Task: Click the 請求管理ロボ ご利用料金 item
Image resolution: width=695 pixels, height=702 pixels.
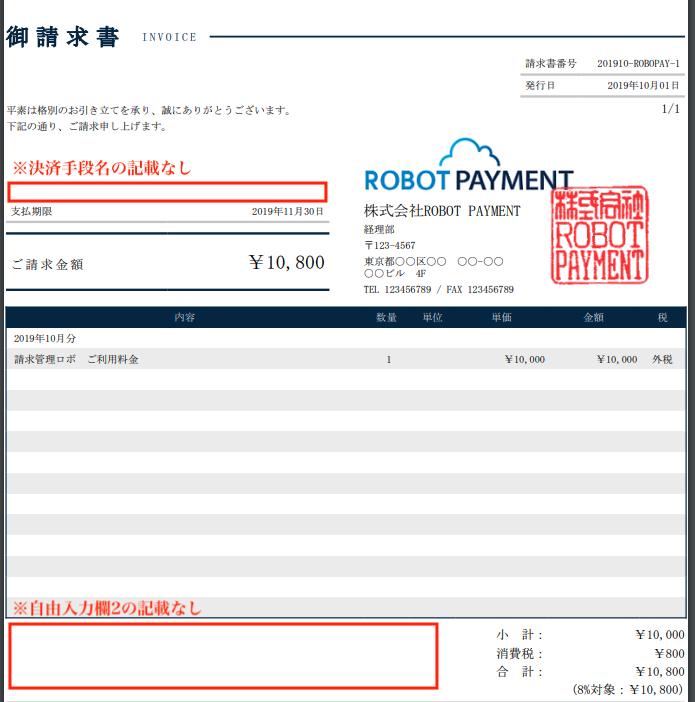Action: click(76, 360)
